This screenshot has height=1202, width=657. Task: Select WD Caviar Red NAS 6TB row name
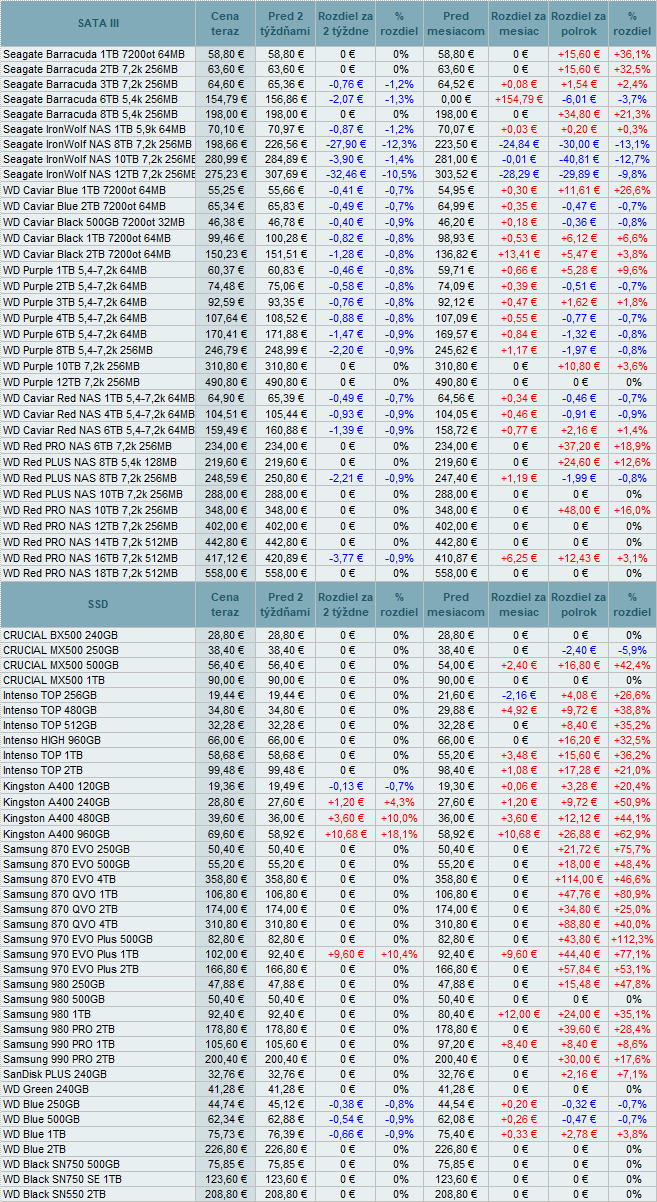click(x=98, y=428)
